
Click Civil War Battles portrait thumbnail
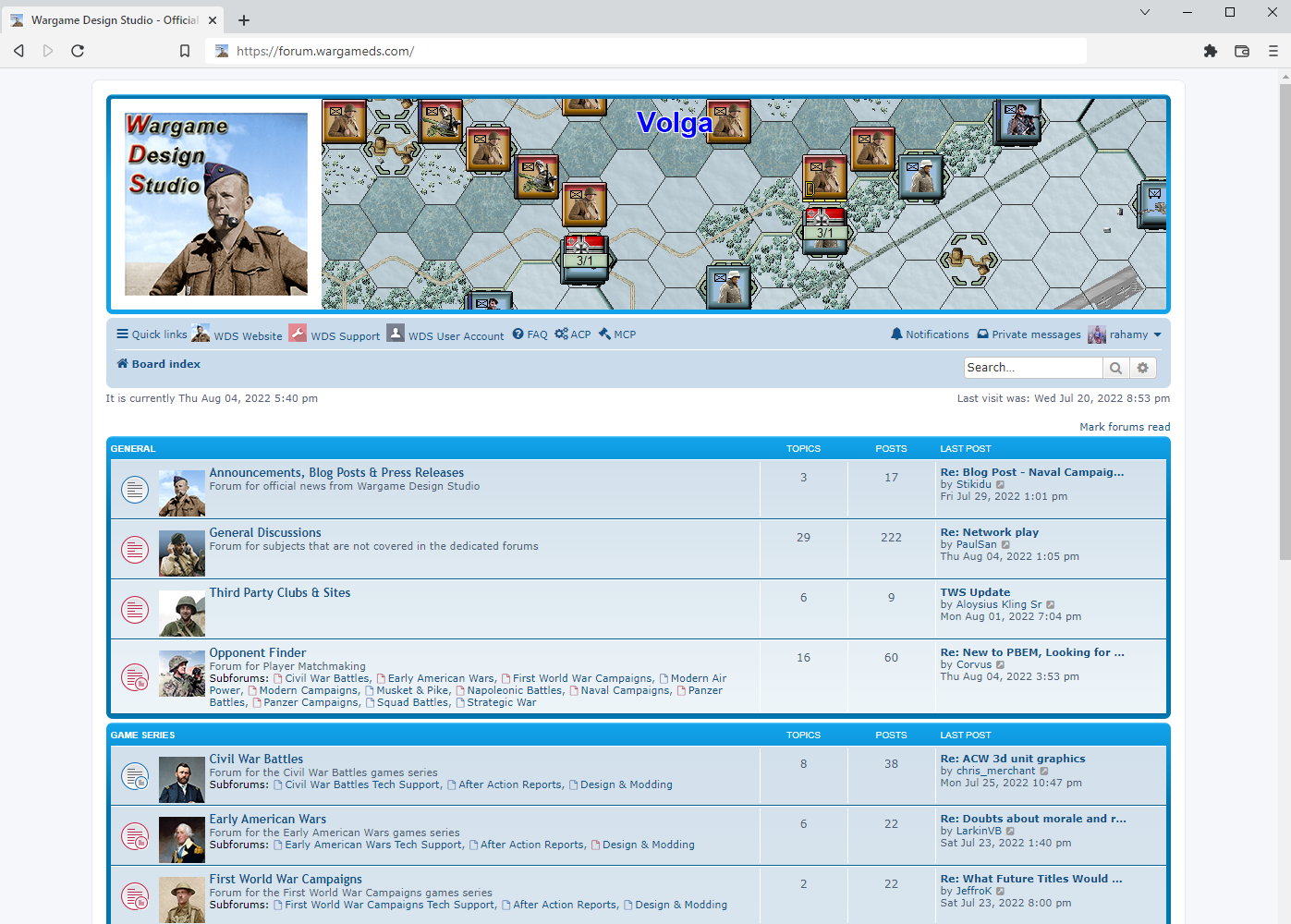181,780
